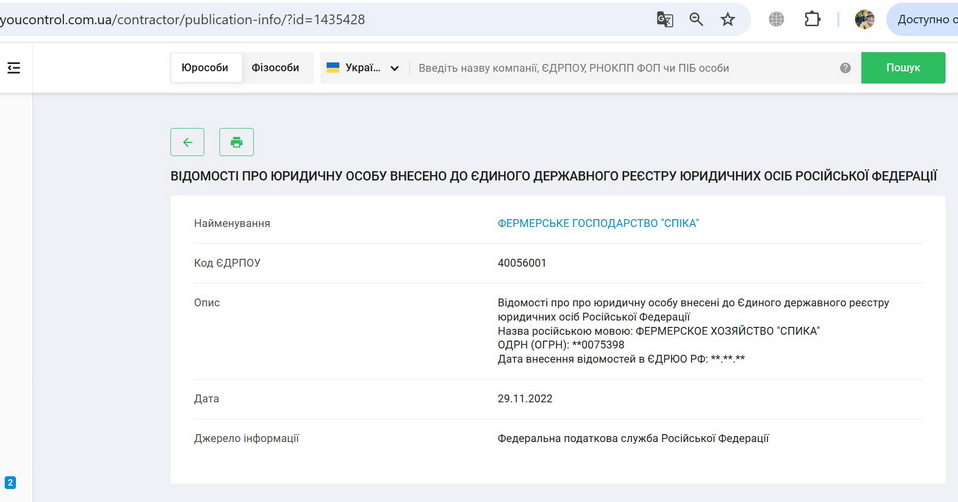
Task: Open the ФЕРМЕРСЬКЕ ГОСПОДАРСТВО "СПІКА" link
Action: [x=598, y=224]
